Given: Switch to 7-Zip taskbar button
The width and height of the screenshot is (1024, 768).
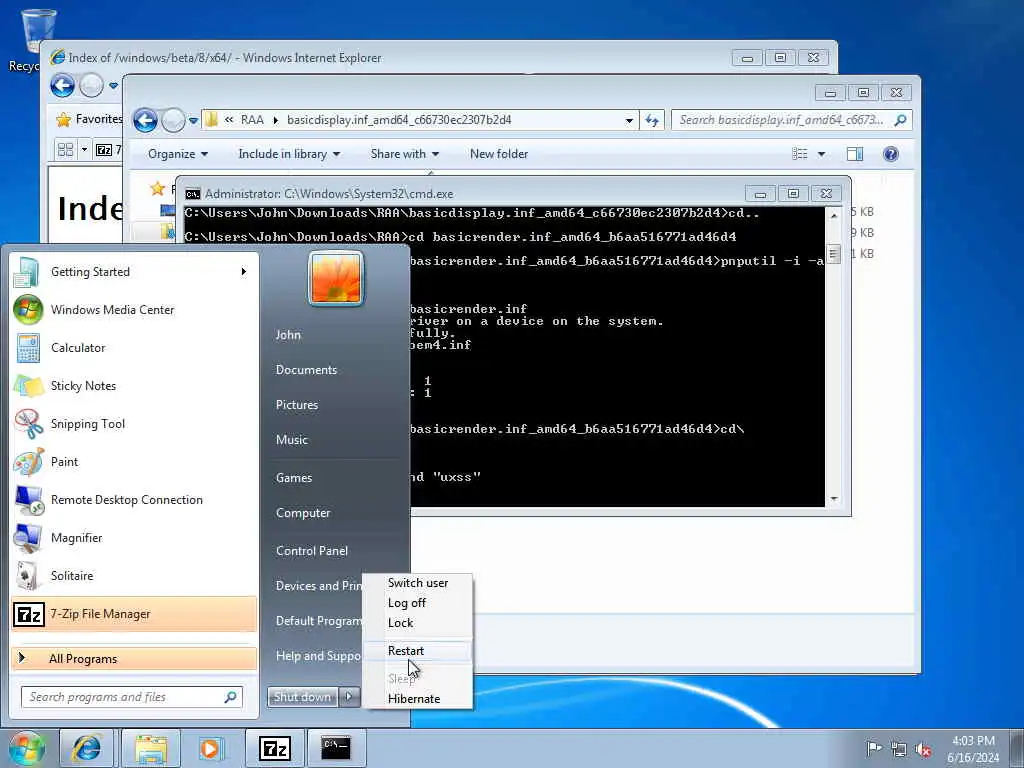Looking at the screenshot, I should click(274, 748).
